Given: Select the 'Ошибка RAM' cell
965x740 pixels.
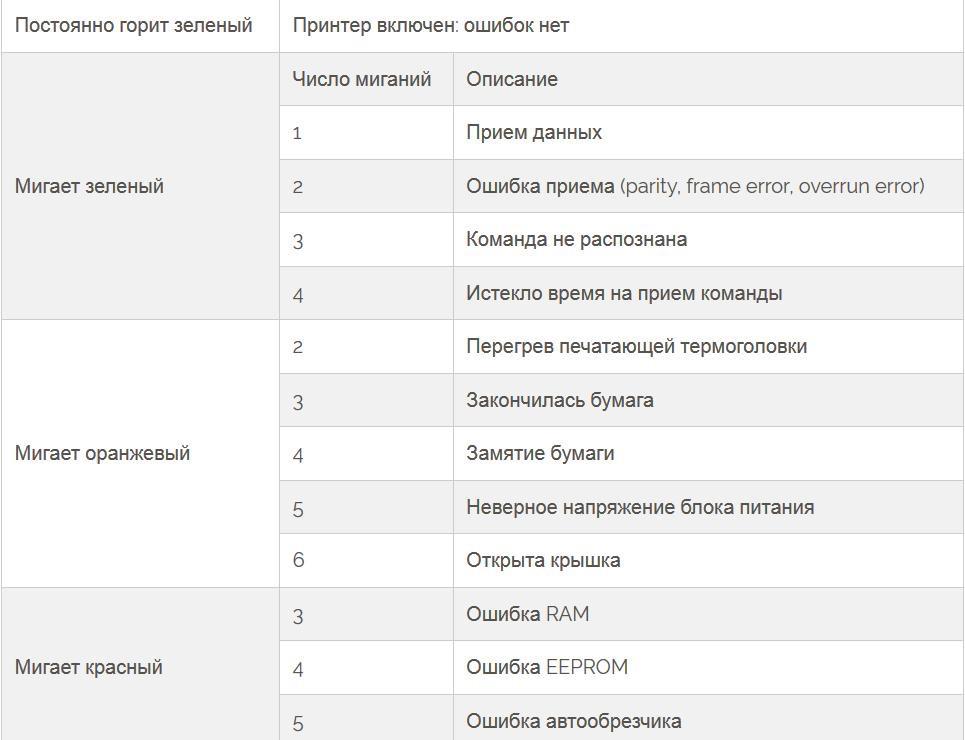Looking at the screenshot, I should tap(708, 614).
